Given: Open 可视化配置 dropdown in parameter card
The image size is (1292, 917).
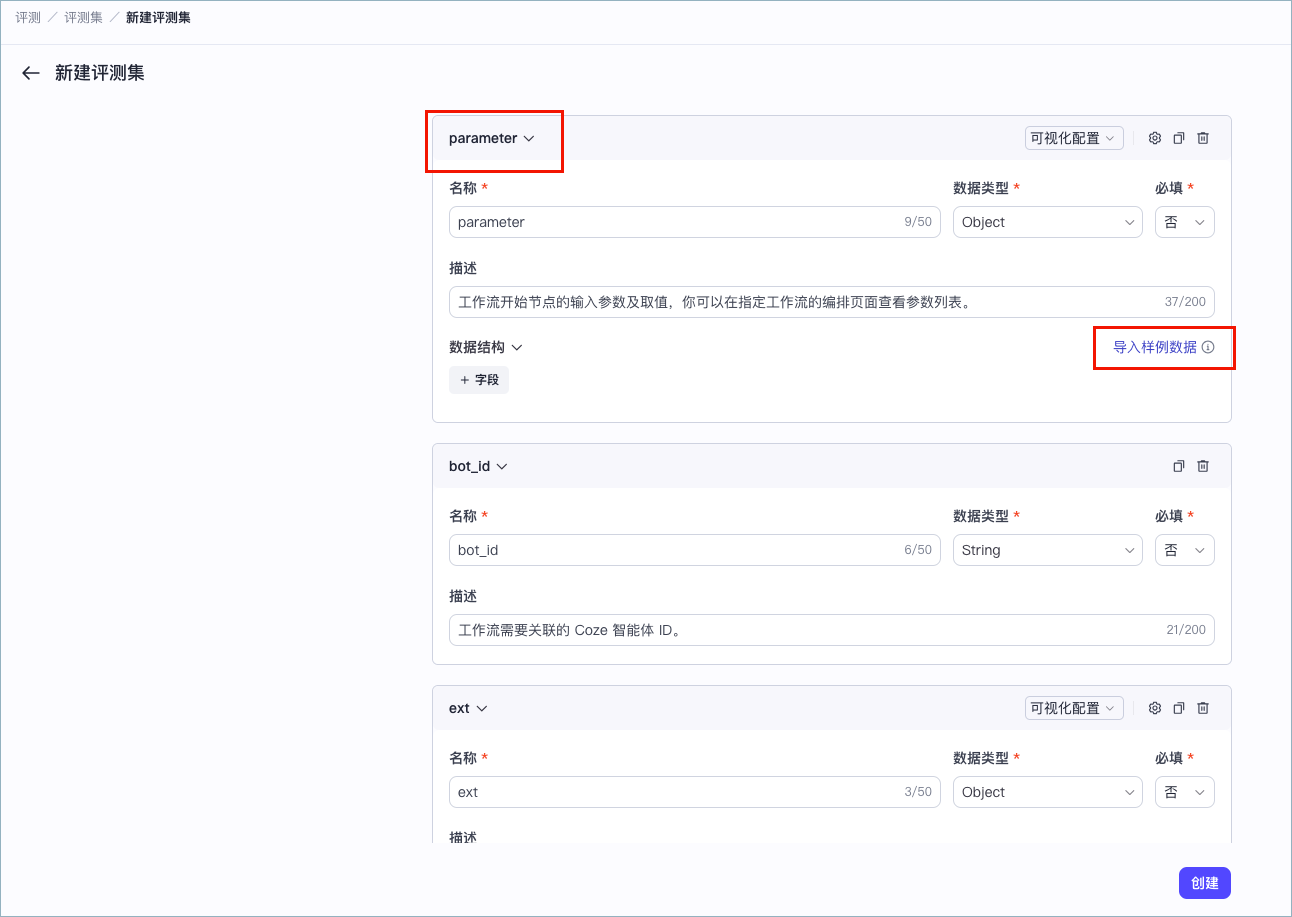Looking at the screenshot, I should click(x=1074, y=138).
